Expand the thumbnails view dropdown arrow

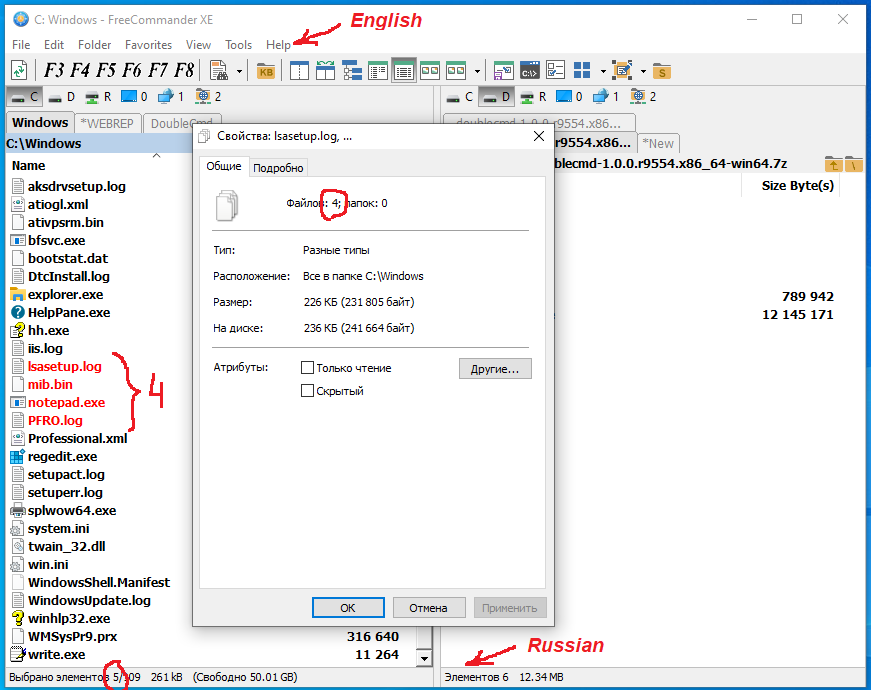coord(477,71)
